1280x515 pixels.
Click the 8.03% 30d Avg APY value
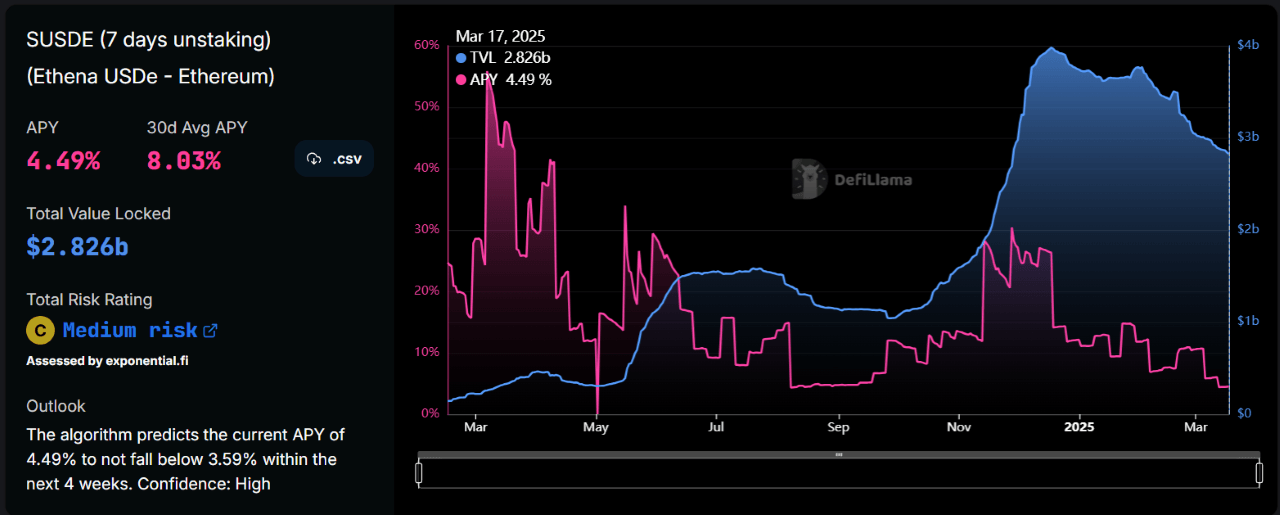point(183,160)
